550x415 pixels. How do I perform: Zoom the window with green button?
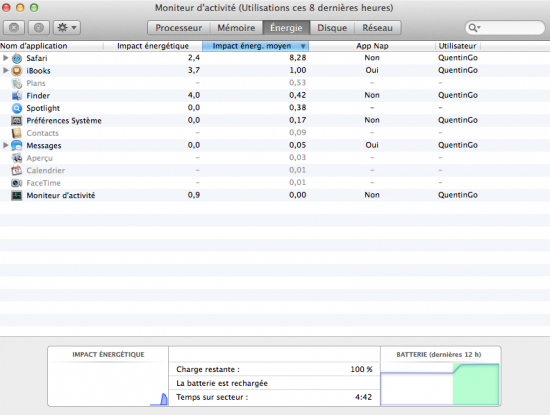[34, 7]
